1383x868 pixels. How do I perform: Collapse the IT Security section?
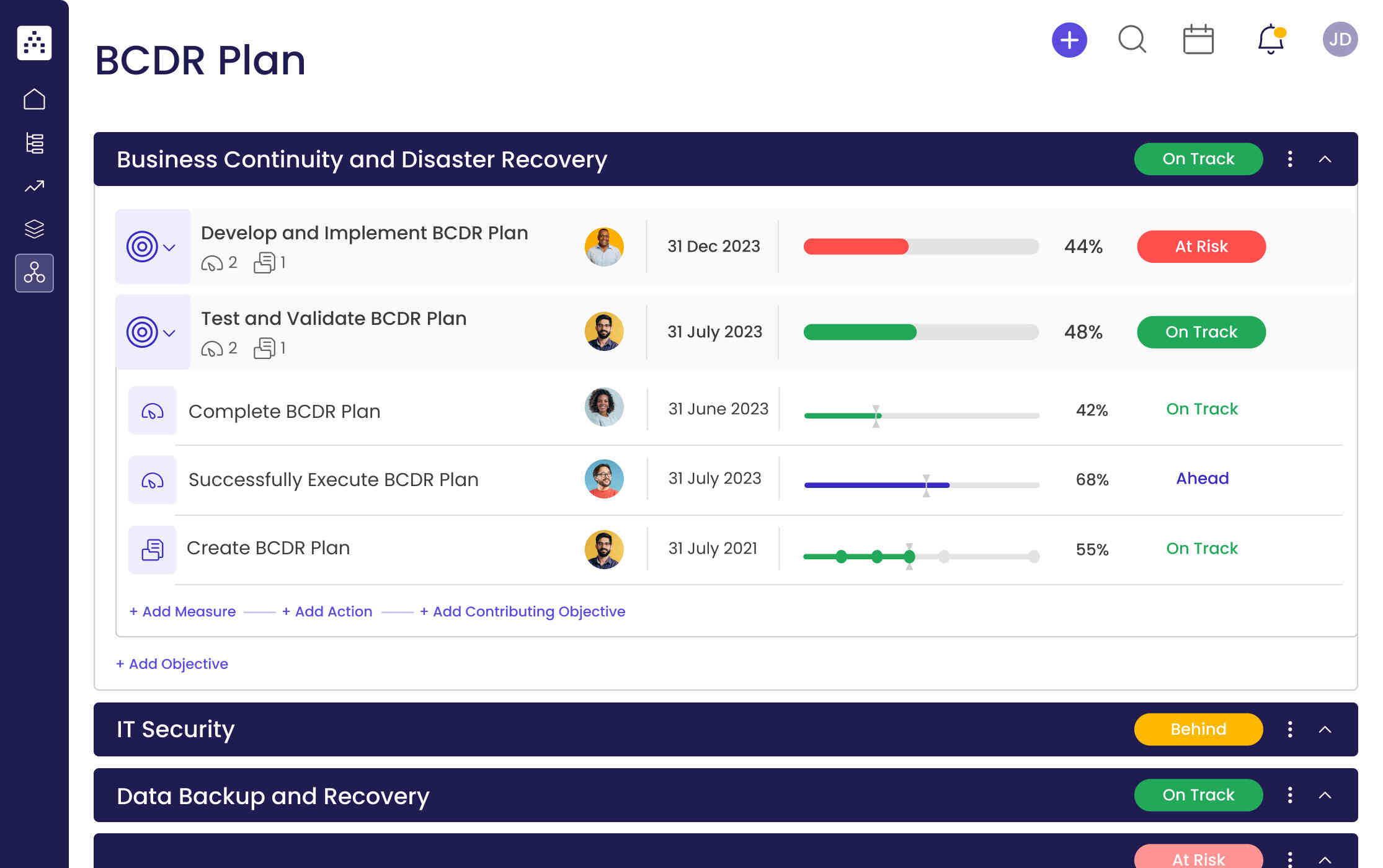click(x=1325, y=729)
